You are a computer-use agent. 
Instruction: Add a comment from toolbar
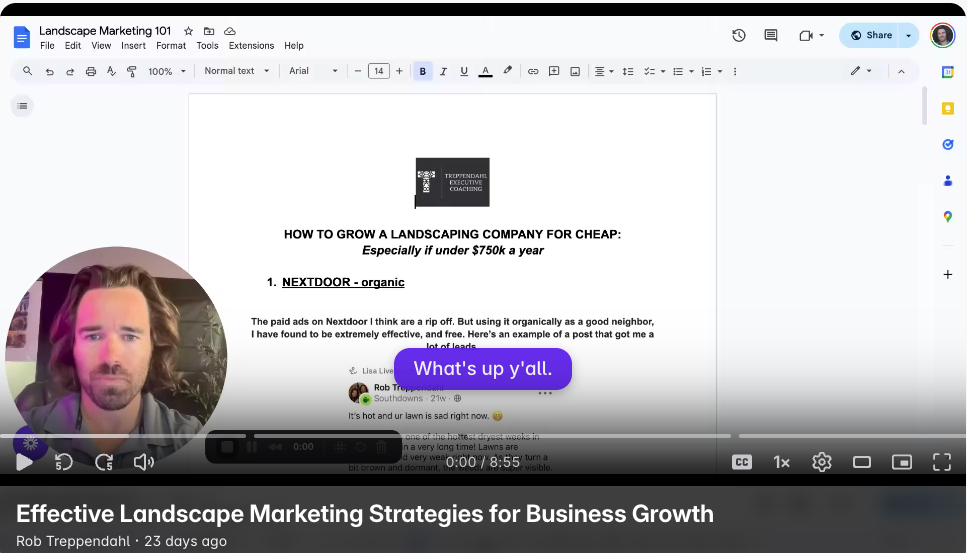(x=554, y=72)
